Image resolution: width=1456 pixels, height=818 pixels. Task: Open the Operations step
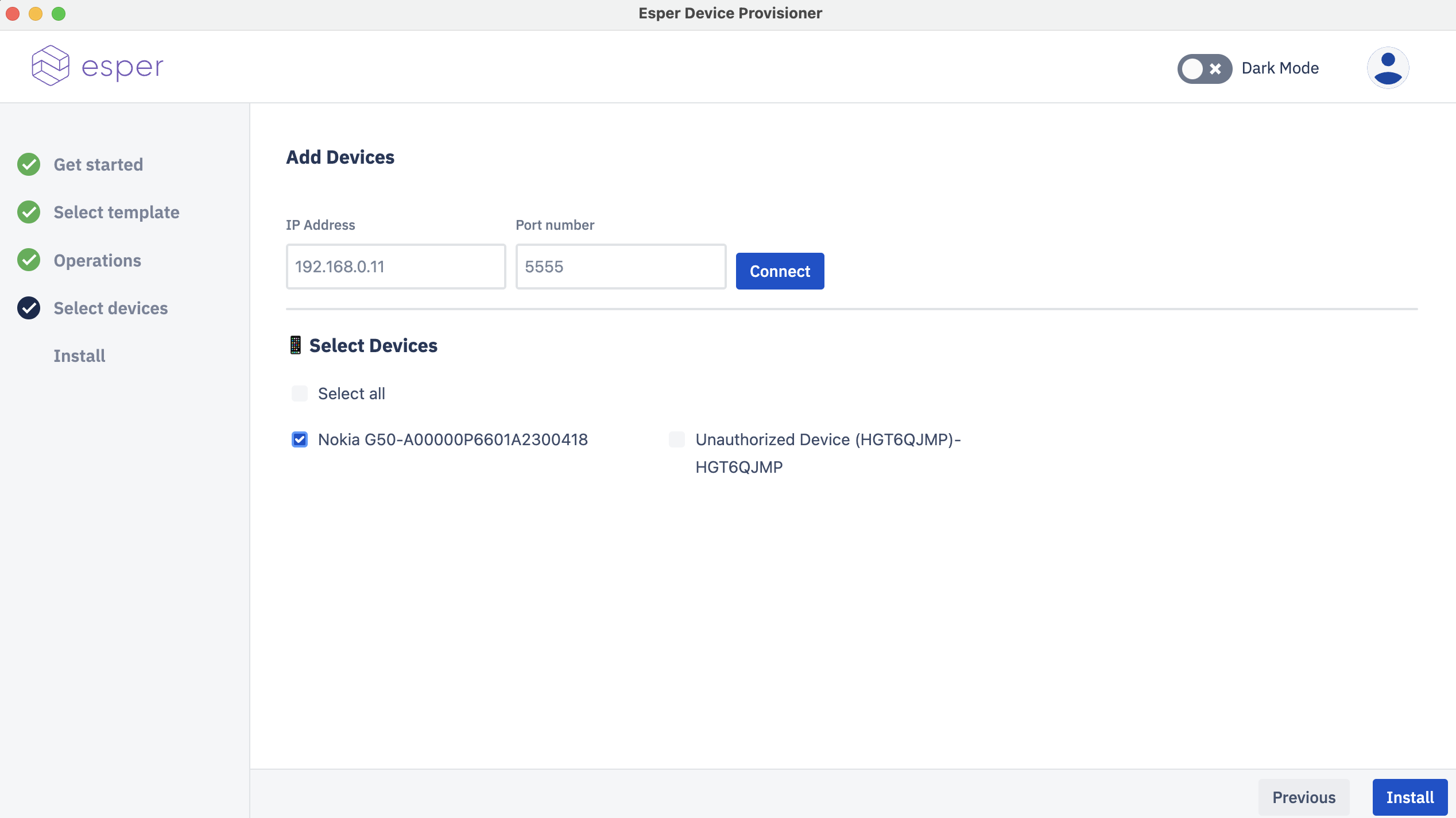tap(98, 260)
